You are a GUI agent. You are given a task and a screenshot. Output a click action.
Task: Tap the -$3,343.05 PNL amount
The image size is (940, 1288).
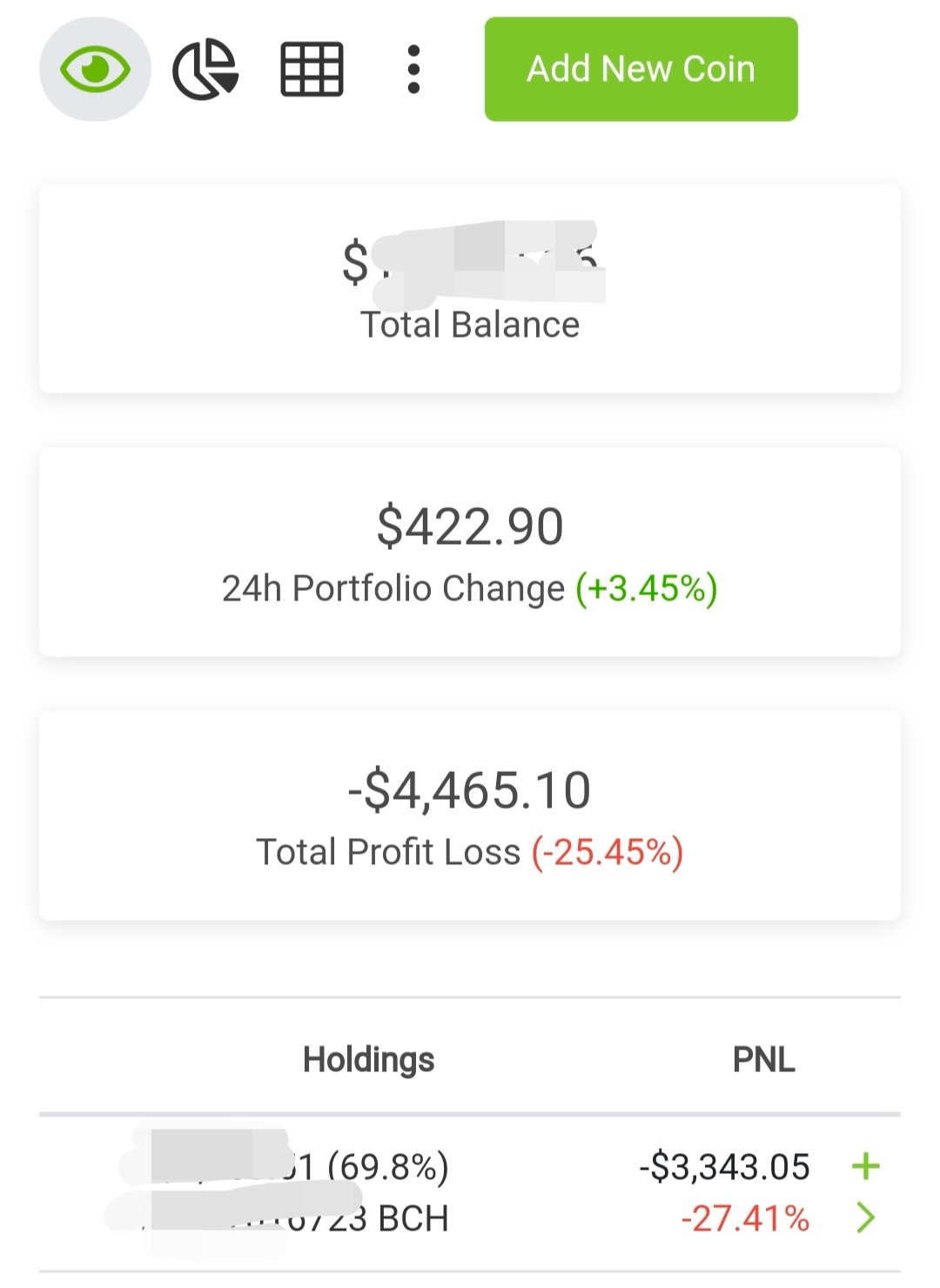[x=725, y=1167]
